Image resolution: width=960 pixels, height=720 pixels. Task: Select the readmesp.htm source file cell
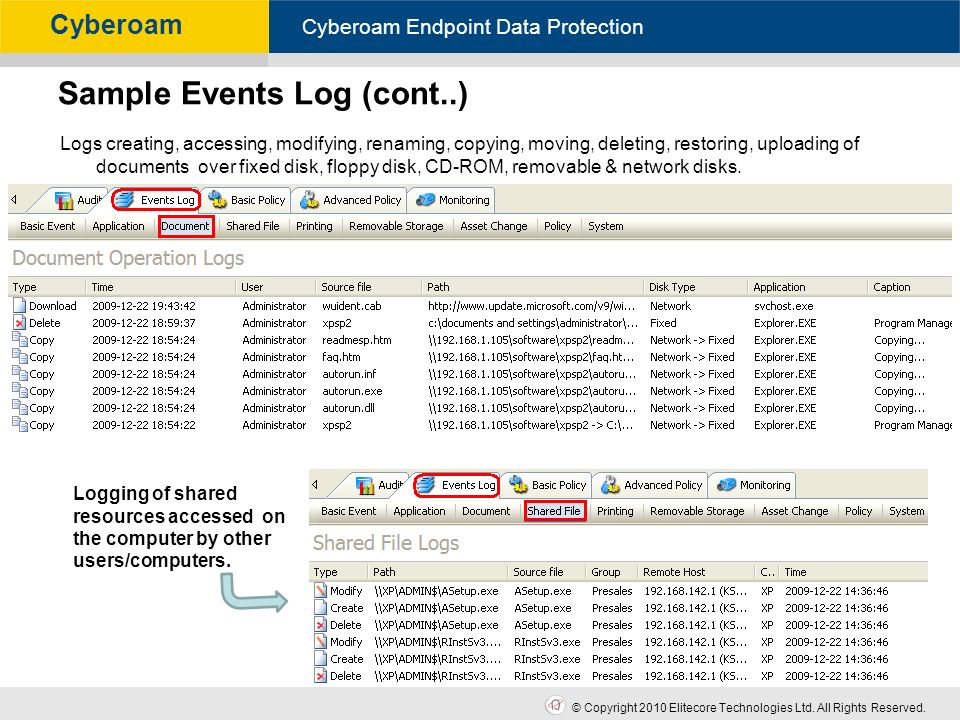(x=357, y=340)
